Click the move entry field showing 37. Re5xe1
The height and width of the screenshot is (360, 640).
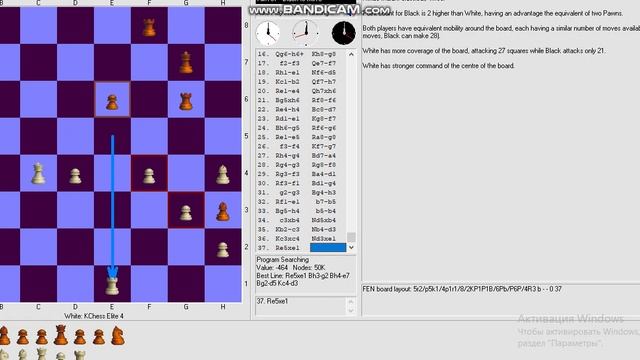301,306
